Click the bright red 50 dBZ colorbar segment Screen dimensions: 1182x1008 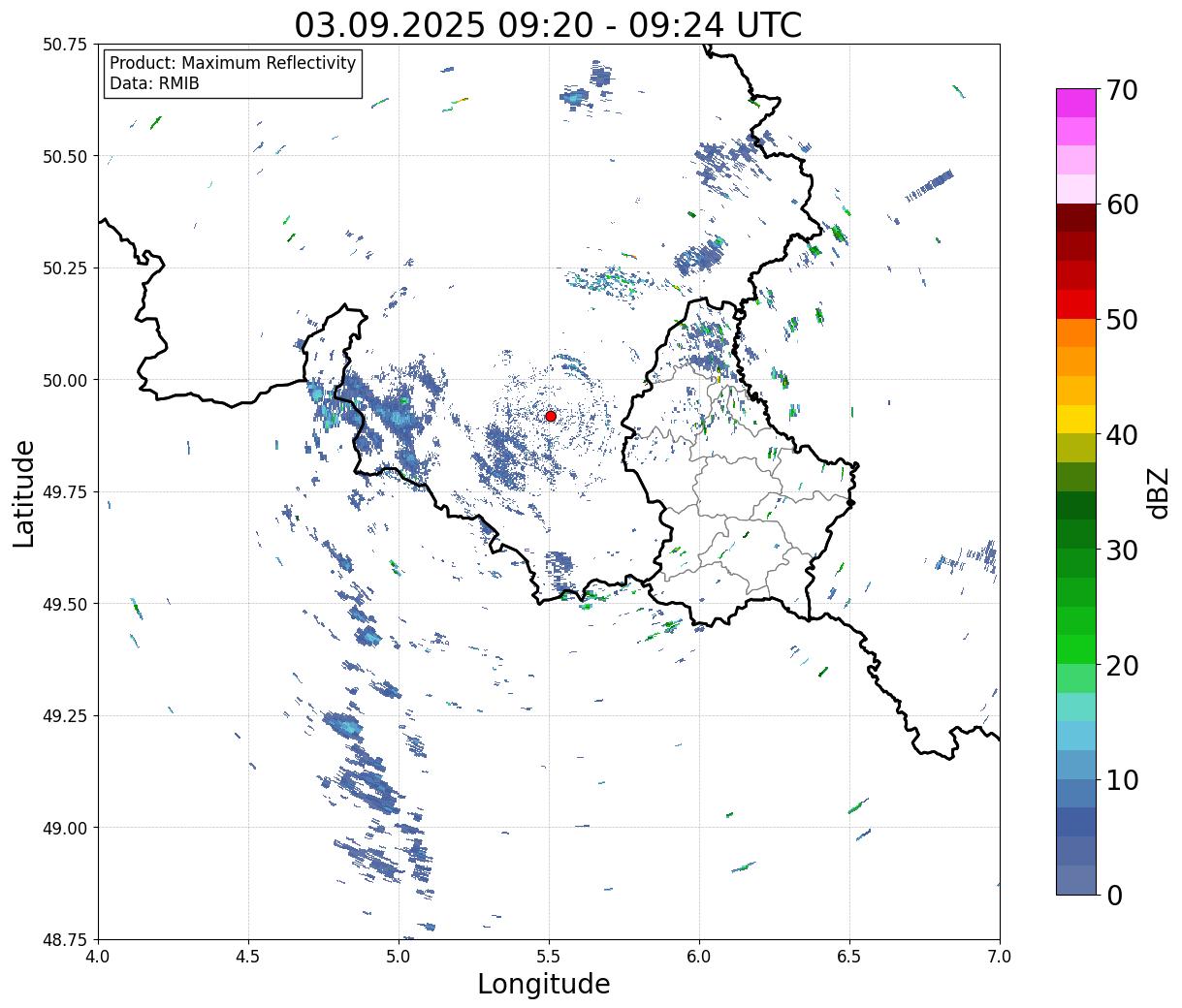click(1076, 304)
